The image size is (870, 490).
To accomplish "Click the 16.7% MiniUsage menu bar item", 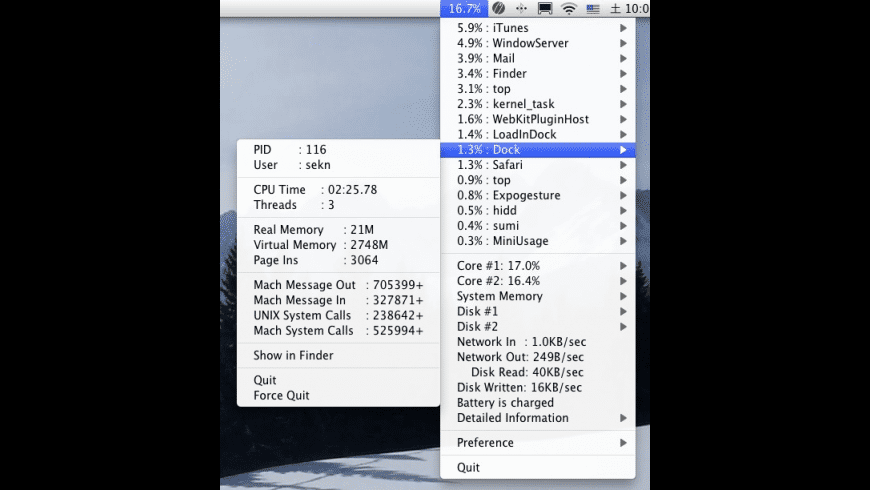I will click(x=464, y=8).
